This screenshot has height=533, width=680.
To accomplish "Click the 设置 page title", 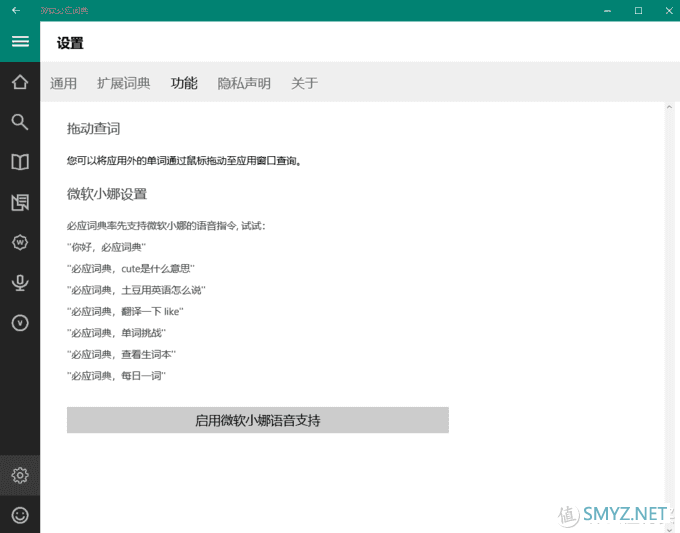I will point(70,43).
